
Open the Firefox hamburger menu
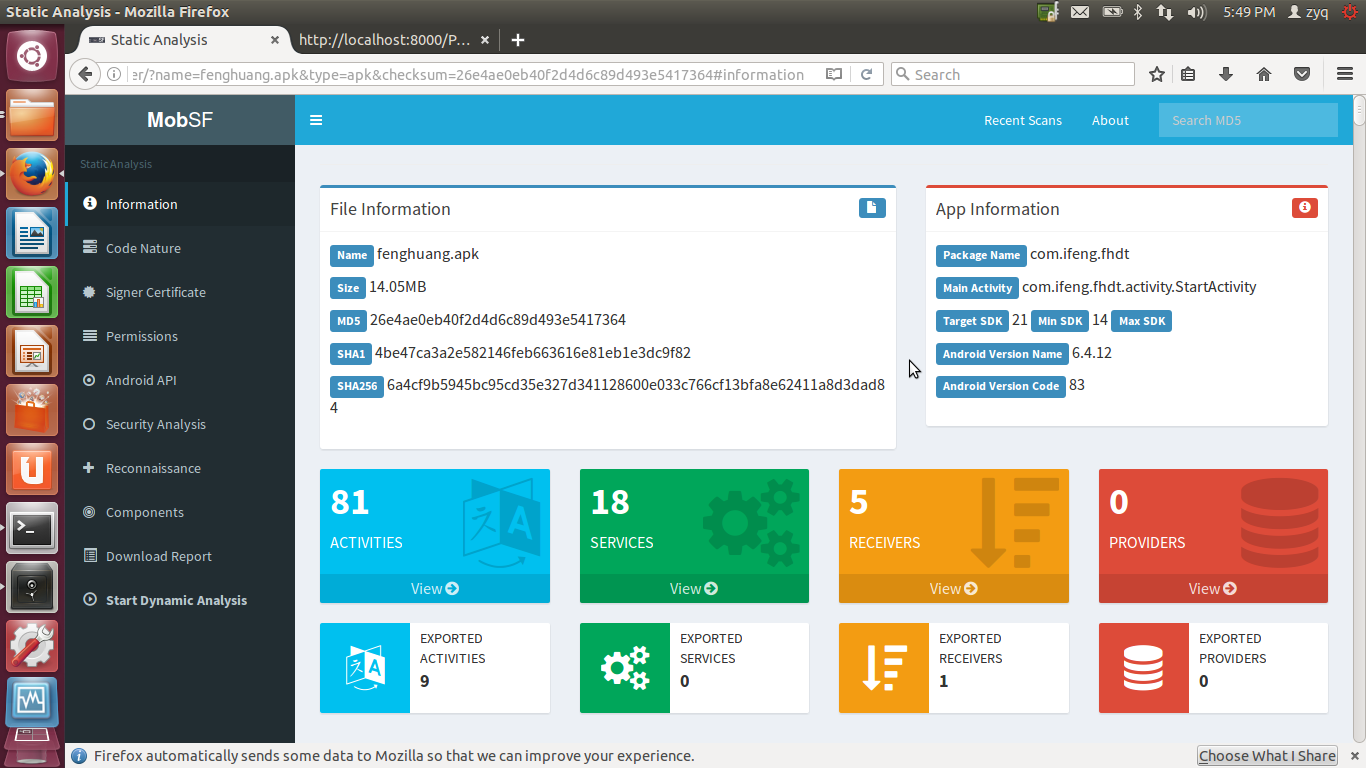click(x=1345, y=74)
